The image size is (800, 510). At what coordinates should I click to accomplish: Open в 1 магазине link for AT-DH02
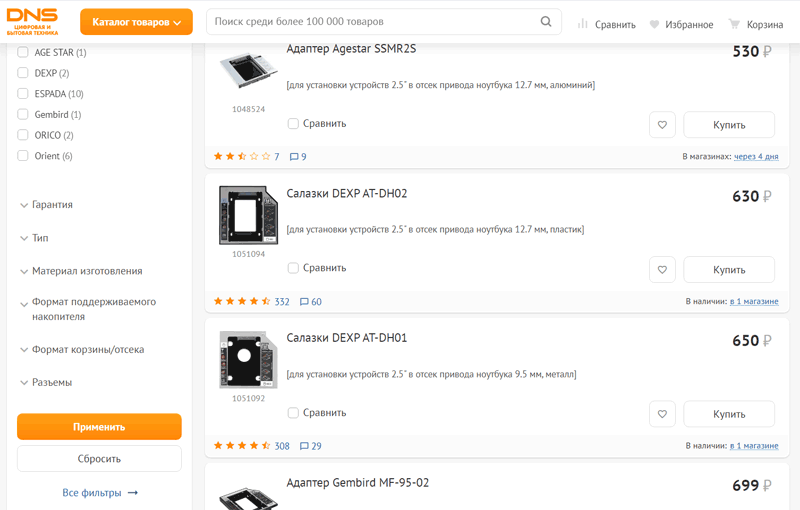754,301
